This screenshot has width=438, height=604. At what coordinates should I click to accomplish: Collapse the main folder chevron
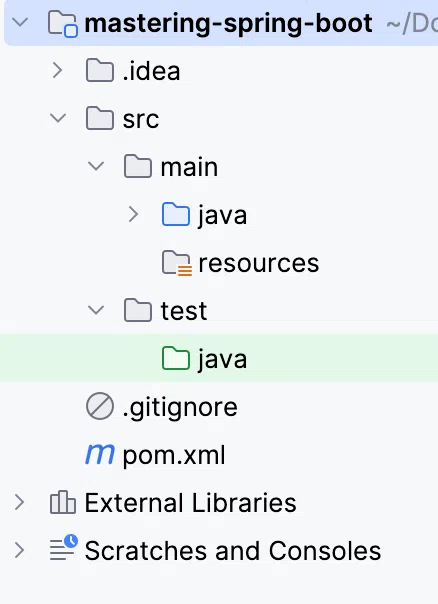(96, 166)
